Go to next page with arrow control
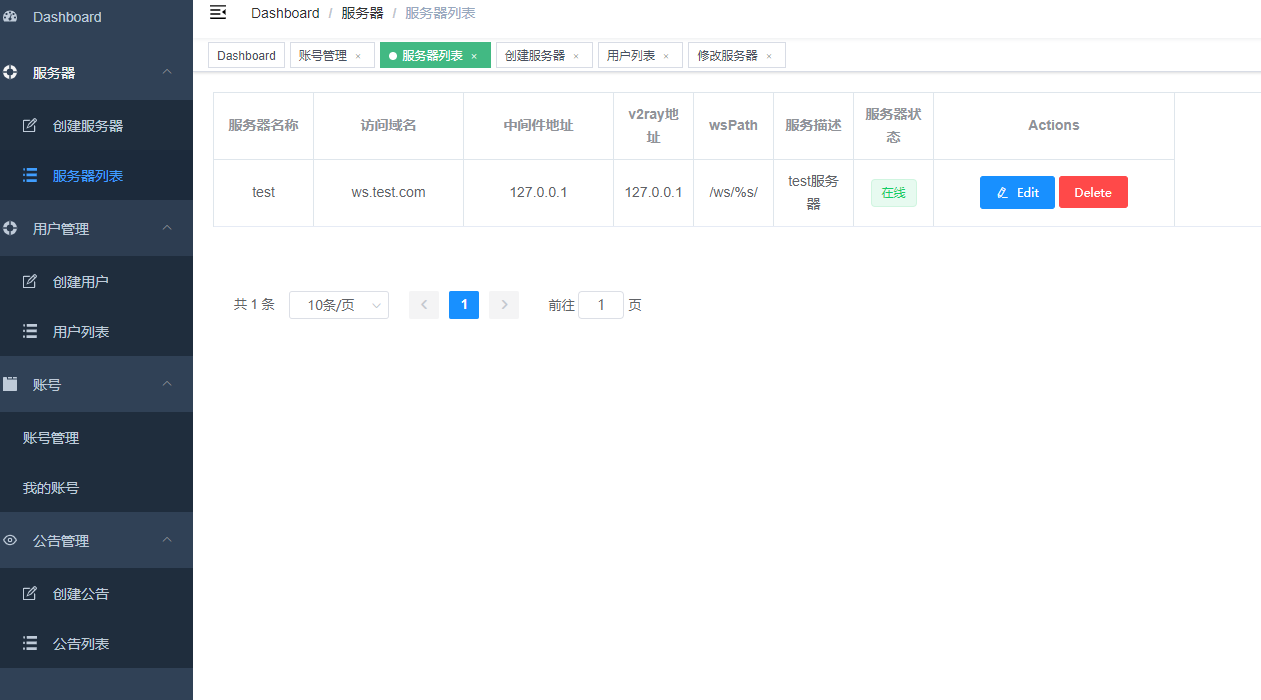1261x700 pixels. click(504, 304)
